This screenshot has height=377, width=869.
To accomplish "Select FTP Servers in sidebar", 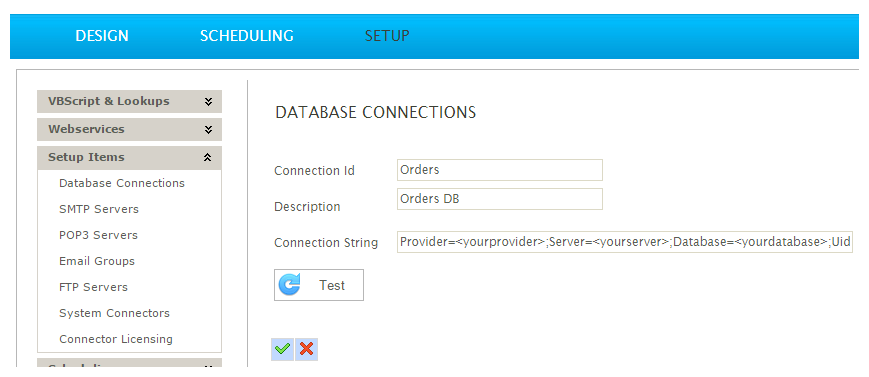I will (93, 287).
